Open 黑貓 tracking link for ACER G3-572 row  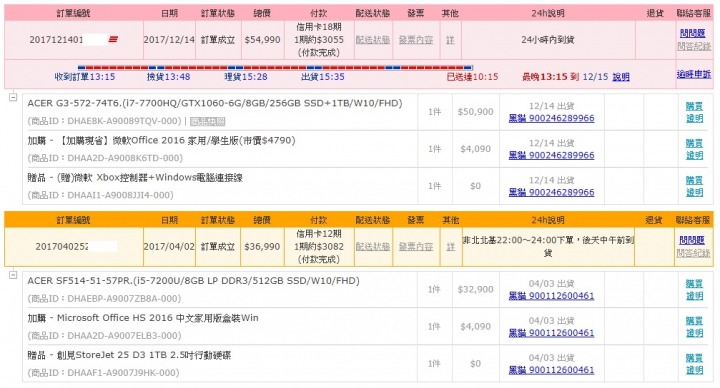pos(551,118)
